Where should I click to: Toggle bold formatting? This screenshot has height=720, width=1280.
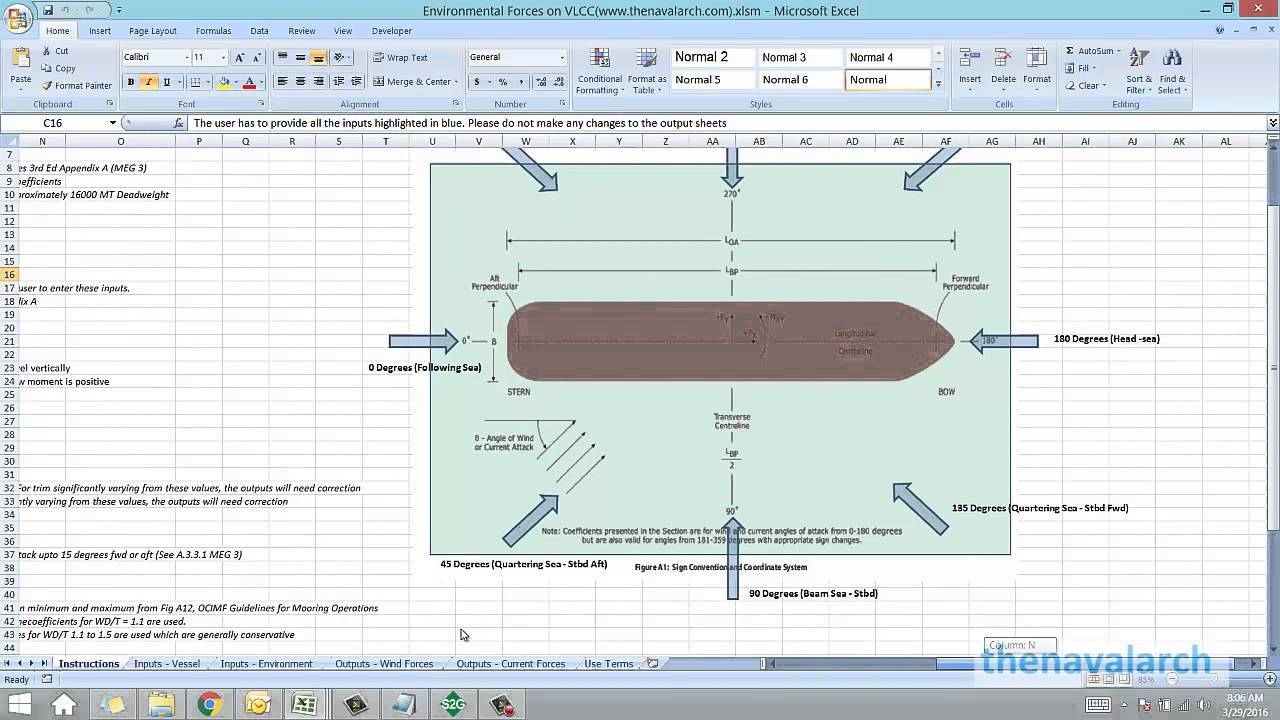pyautogui.click(x=130, y=82)
